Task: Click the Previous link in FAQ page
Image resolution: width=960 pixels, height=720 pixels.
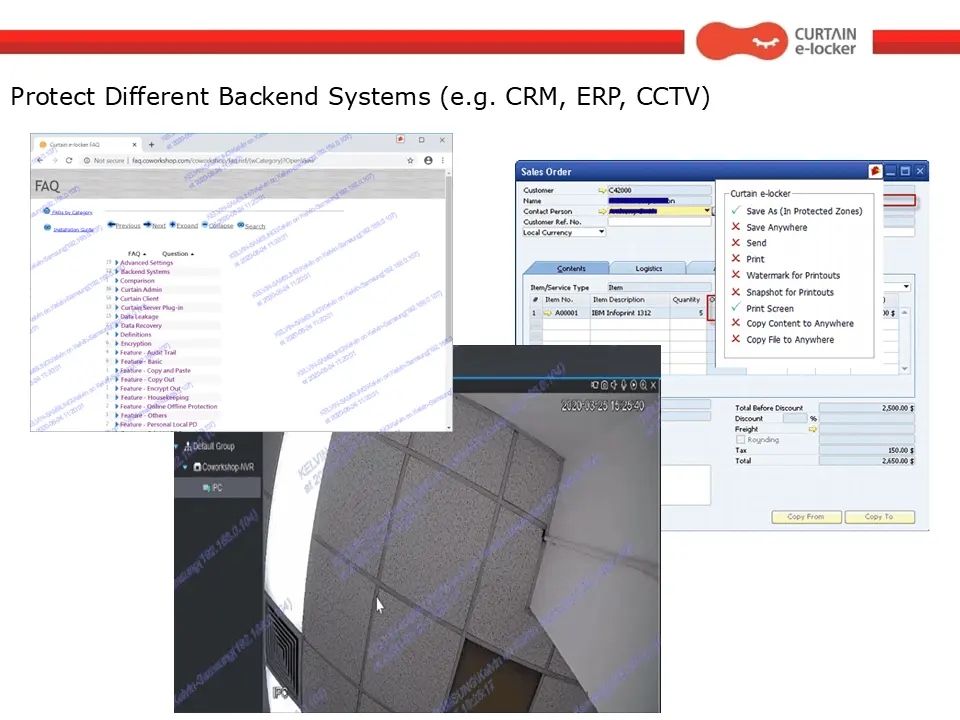Action: 127,225
